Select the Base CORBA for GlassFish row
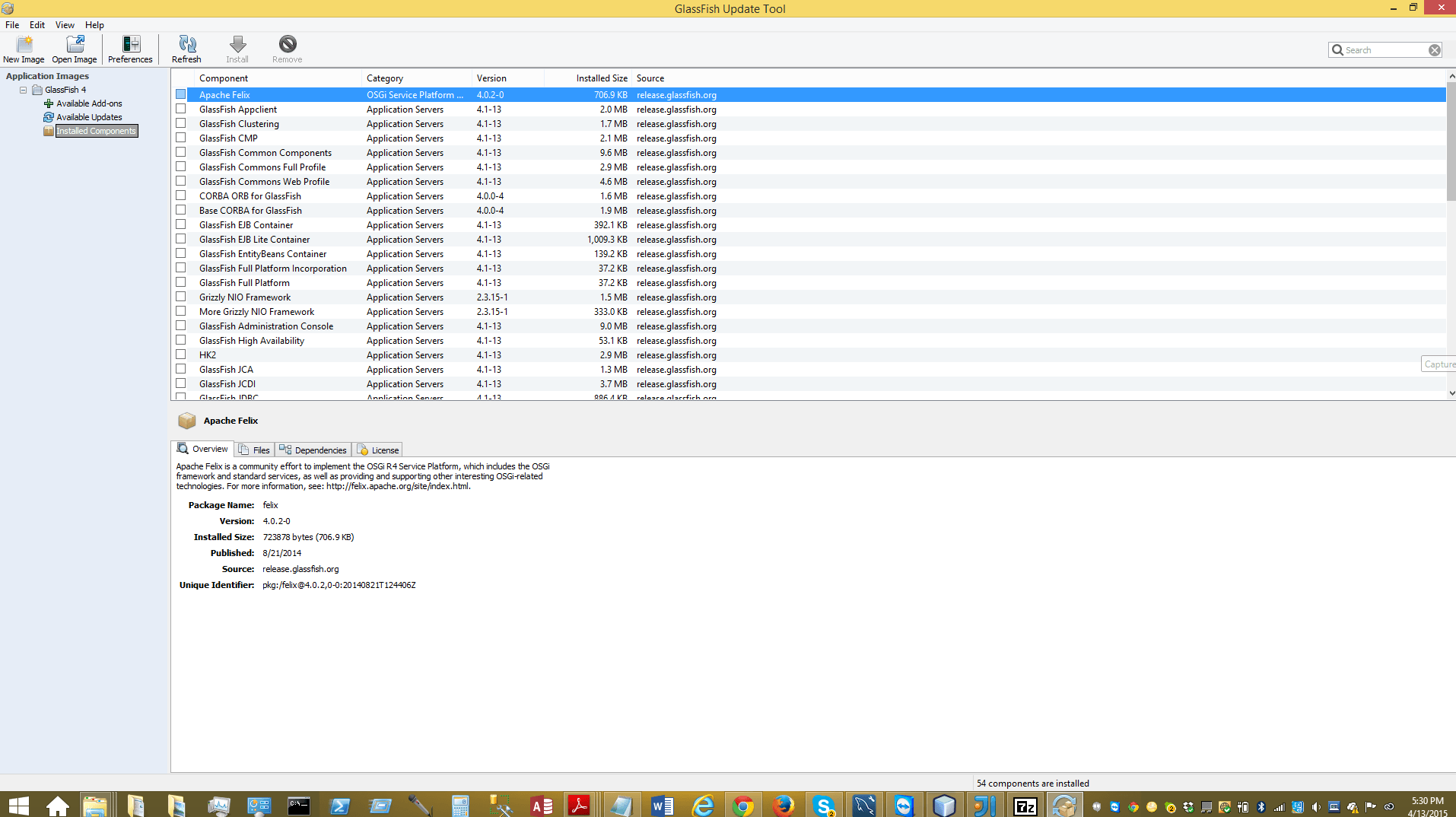This screenshot has height=817, width=1456. pos(808,210)
